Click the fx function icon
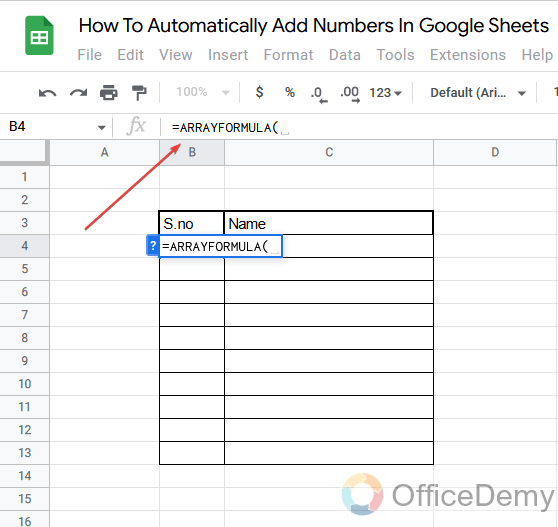 point(136,126)
